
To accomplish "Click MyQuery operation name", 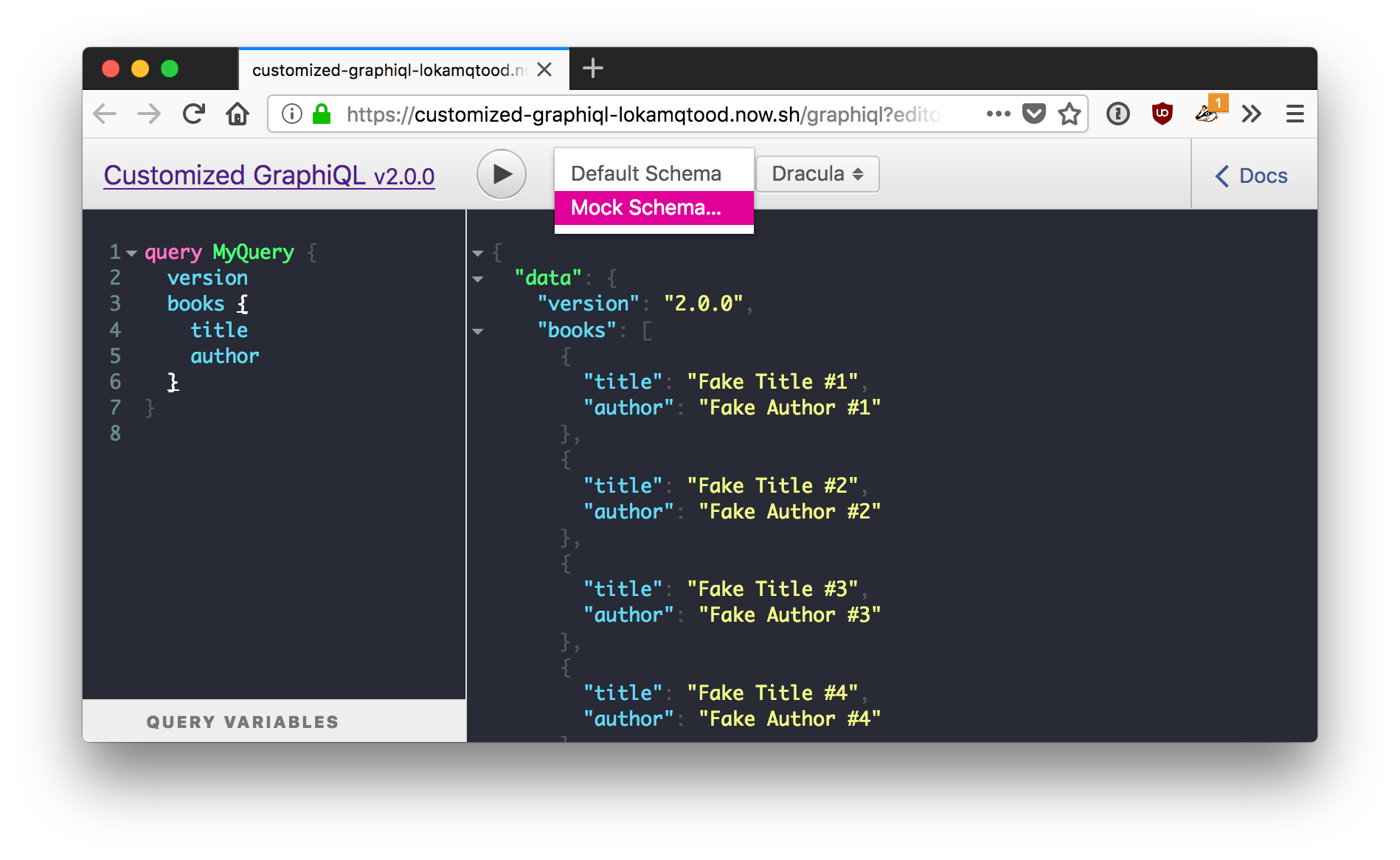I will [x=253, y=252].
